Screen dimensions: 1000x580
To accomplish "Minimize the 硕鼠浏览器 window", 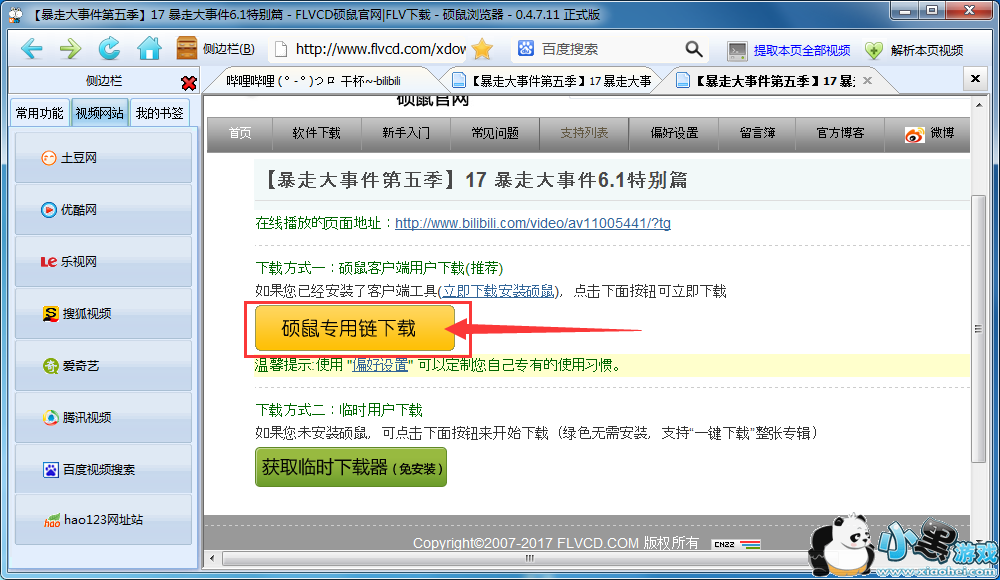I will tap(905, 11).
